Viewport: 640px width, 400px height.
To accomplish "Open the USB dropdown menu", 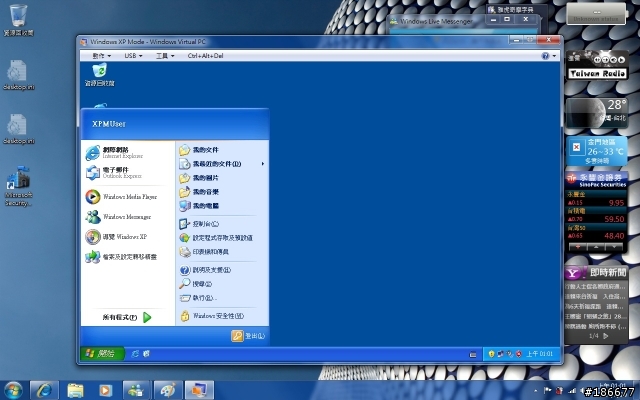I will [133, 56].
